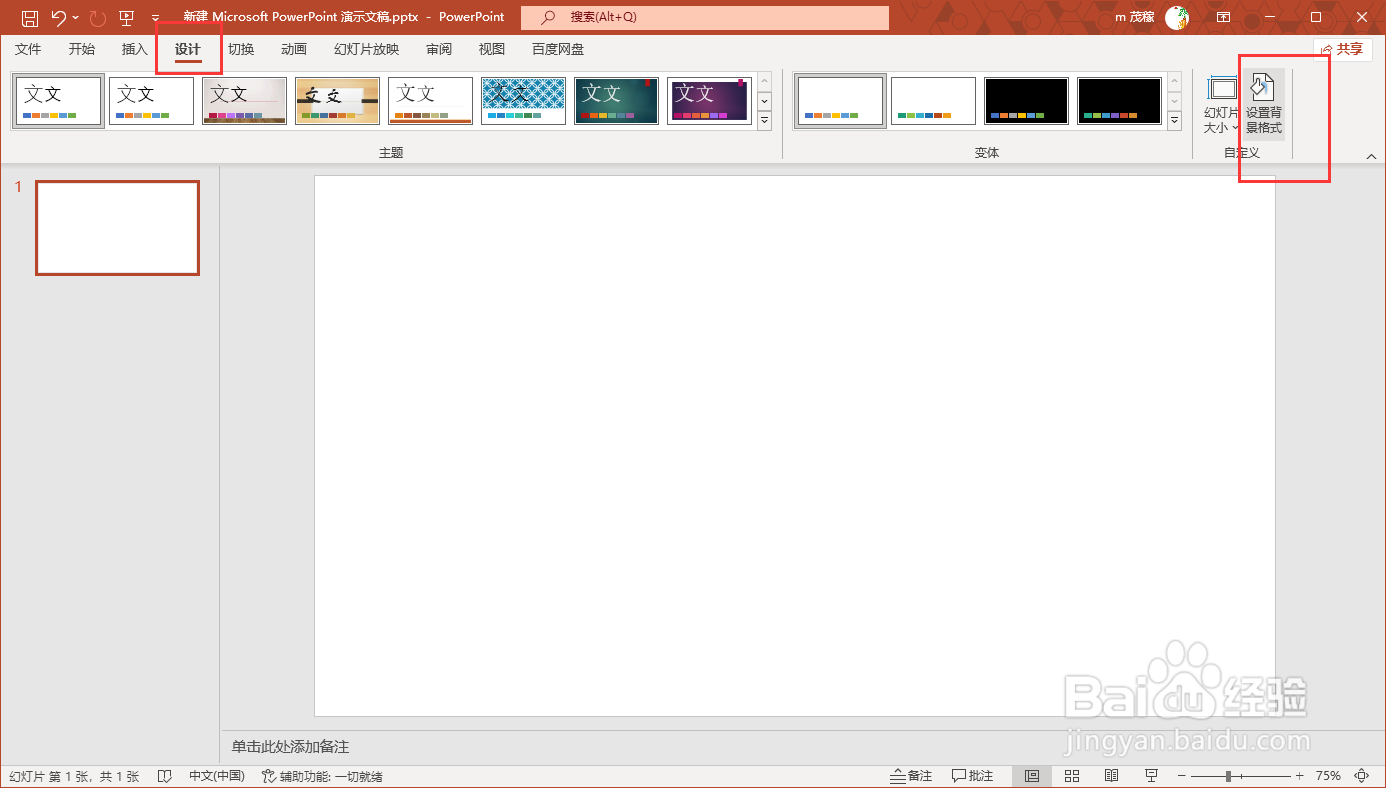The width and height of the screenshot is (1386, 788).
Task: Switch to Normal view icon
Action: point(1032,776)
